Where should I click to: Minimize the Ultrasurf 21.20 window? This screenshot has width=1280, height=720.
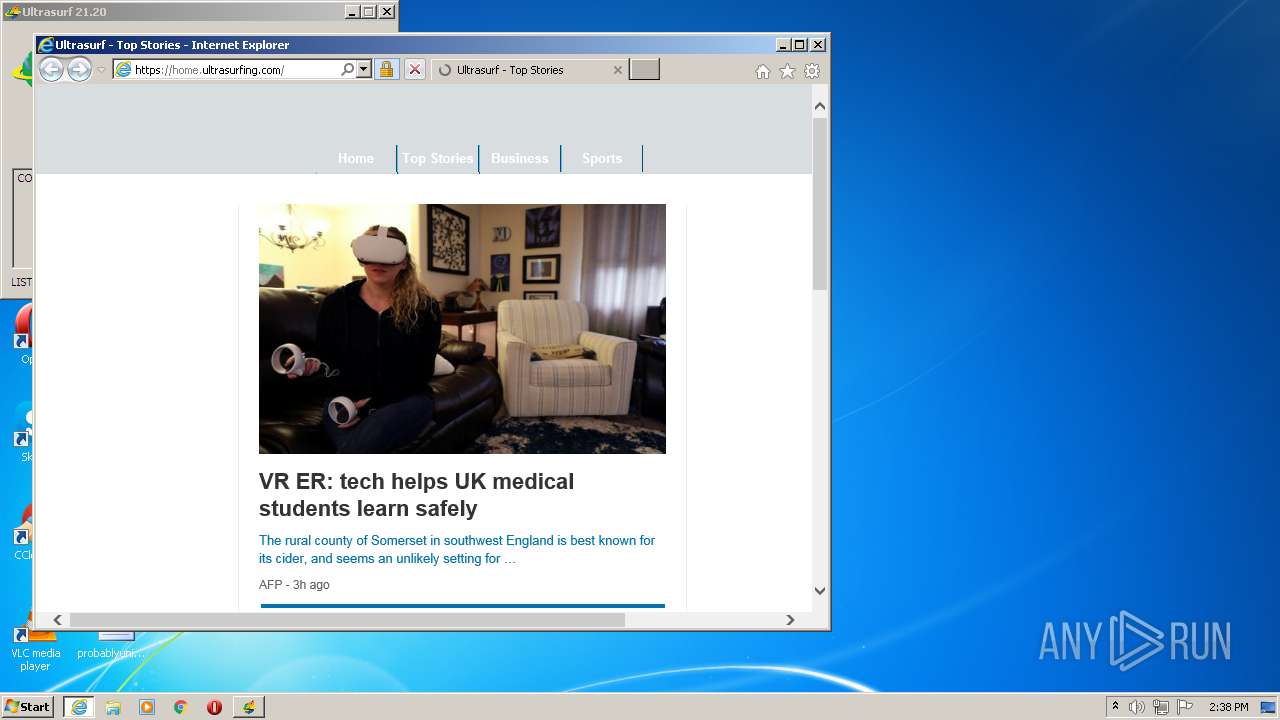pos(351,12)
